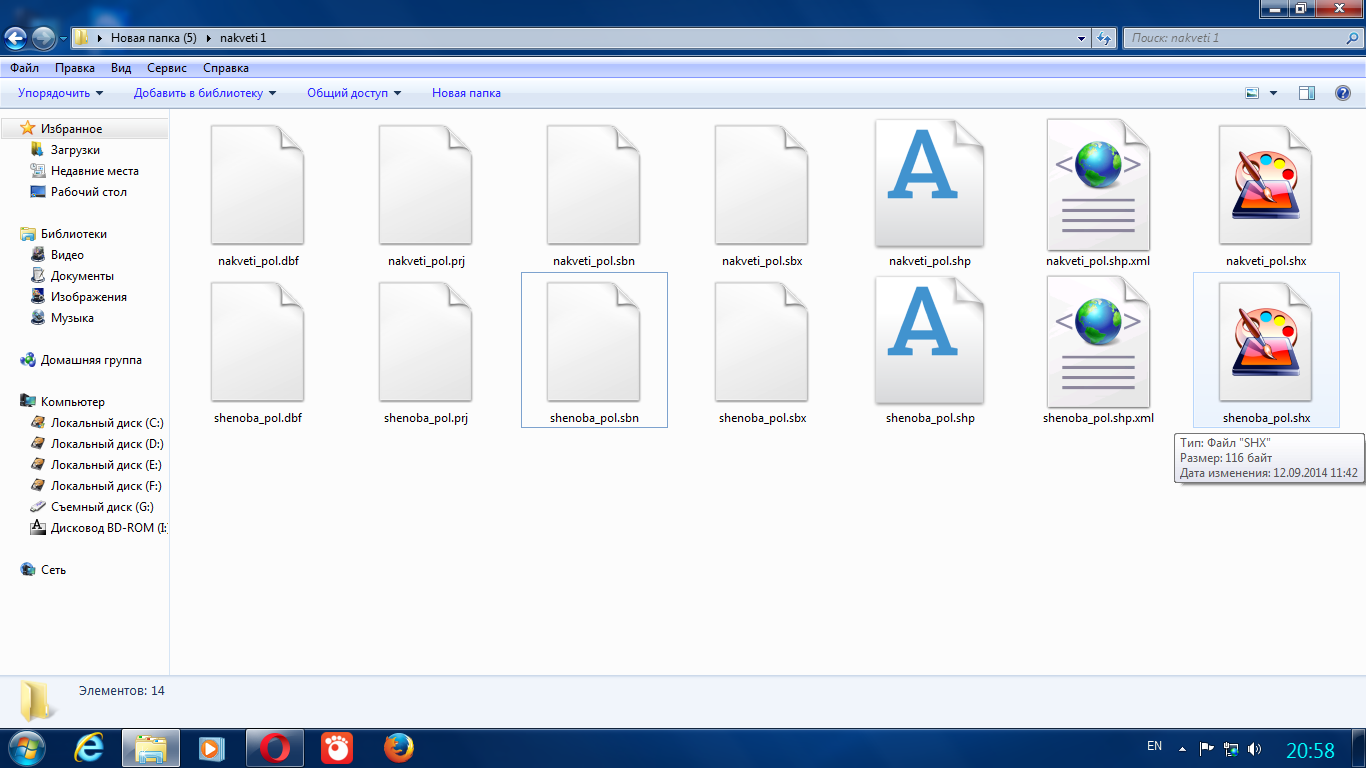Start search with the magnifier icon
1366x768 pixels.
click(x=1351, y=38)
